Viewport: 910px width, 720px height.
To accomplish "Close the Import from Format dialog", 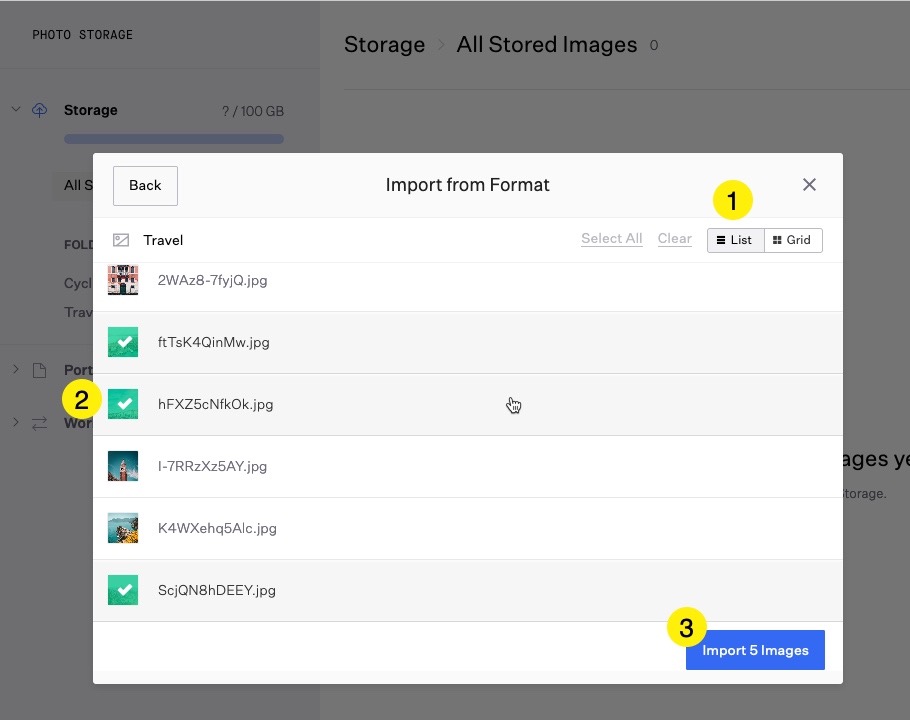I will pos(809,185).
